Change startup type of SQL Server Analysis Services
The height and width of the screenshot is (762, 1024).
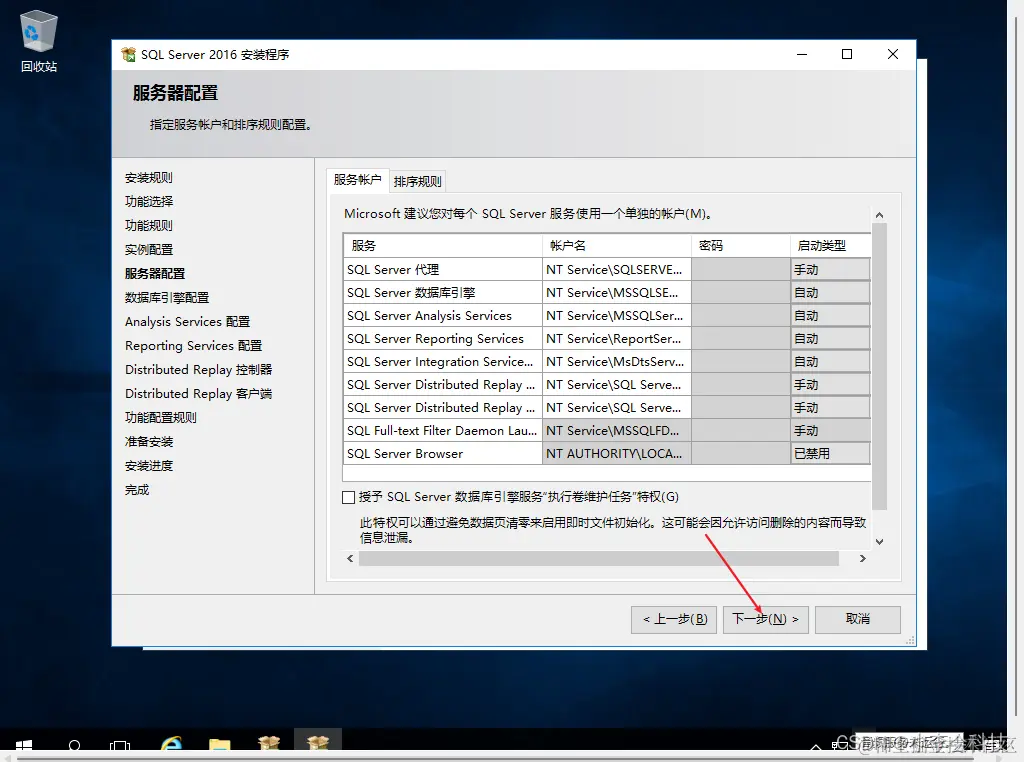pyautogui.click(x=830, y=315)
